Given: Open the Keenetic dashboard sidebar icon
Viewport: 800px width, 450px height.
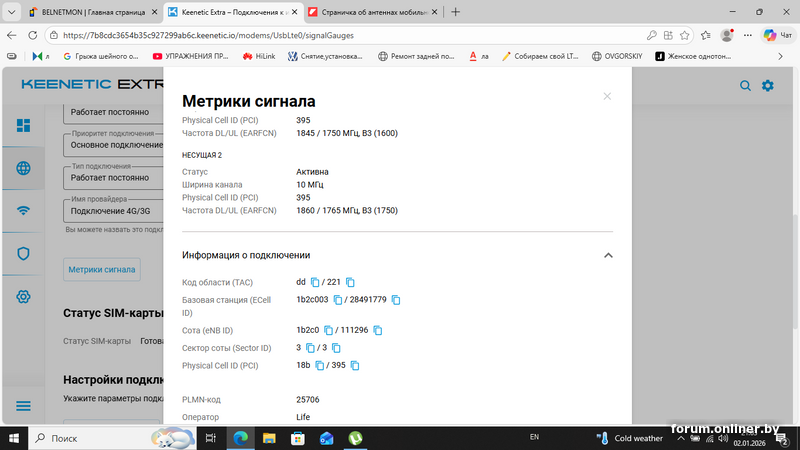Looking at the screenshot, I should coord(23,126).
